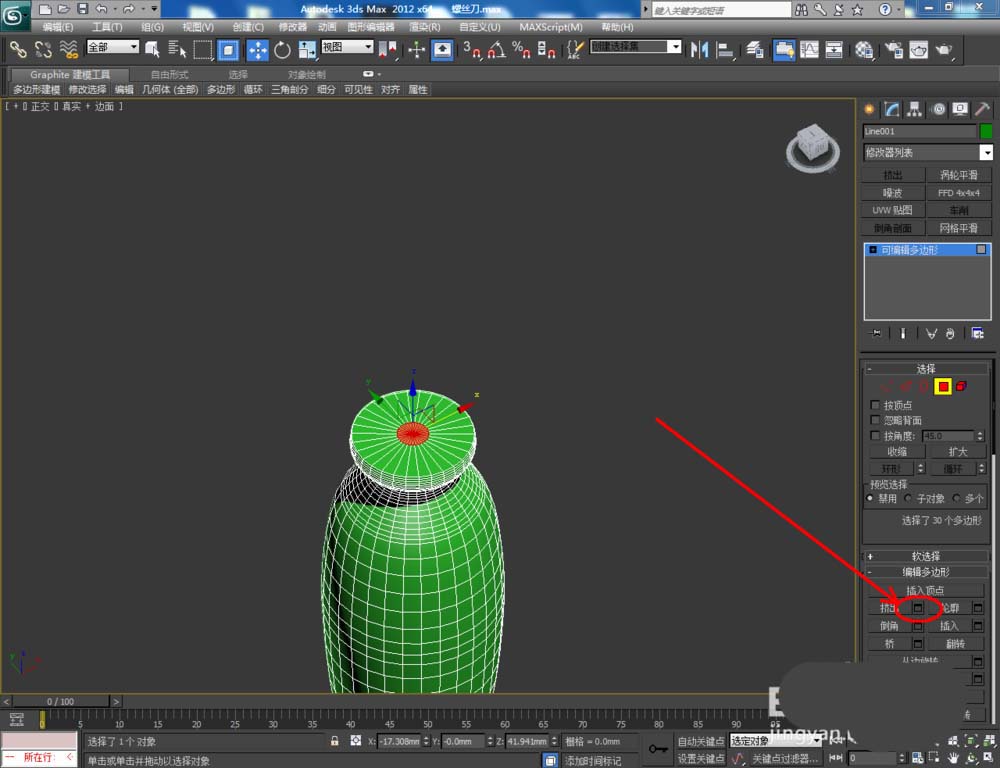Open the MAXScript(M) menu
Viewport: 1000px width, 768px height.
(551, 27)
